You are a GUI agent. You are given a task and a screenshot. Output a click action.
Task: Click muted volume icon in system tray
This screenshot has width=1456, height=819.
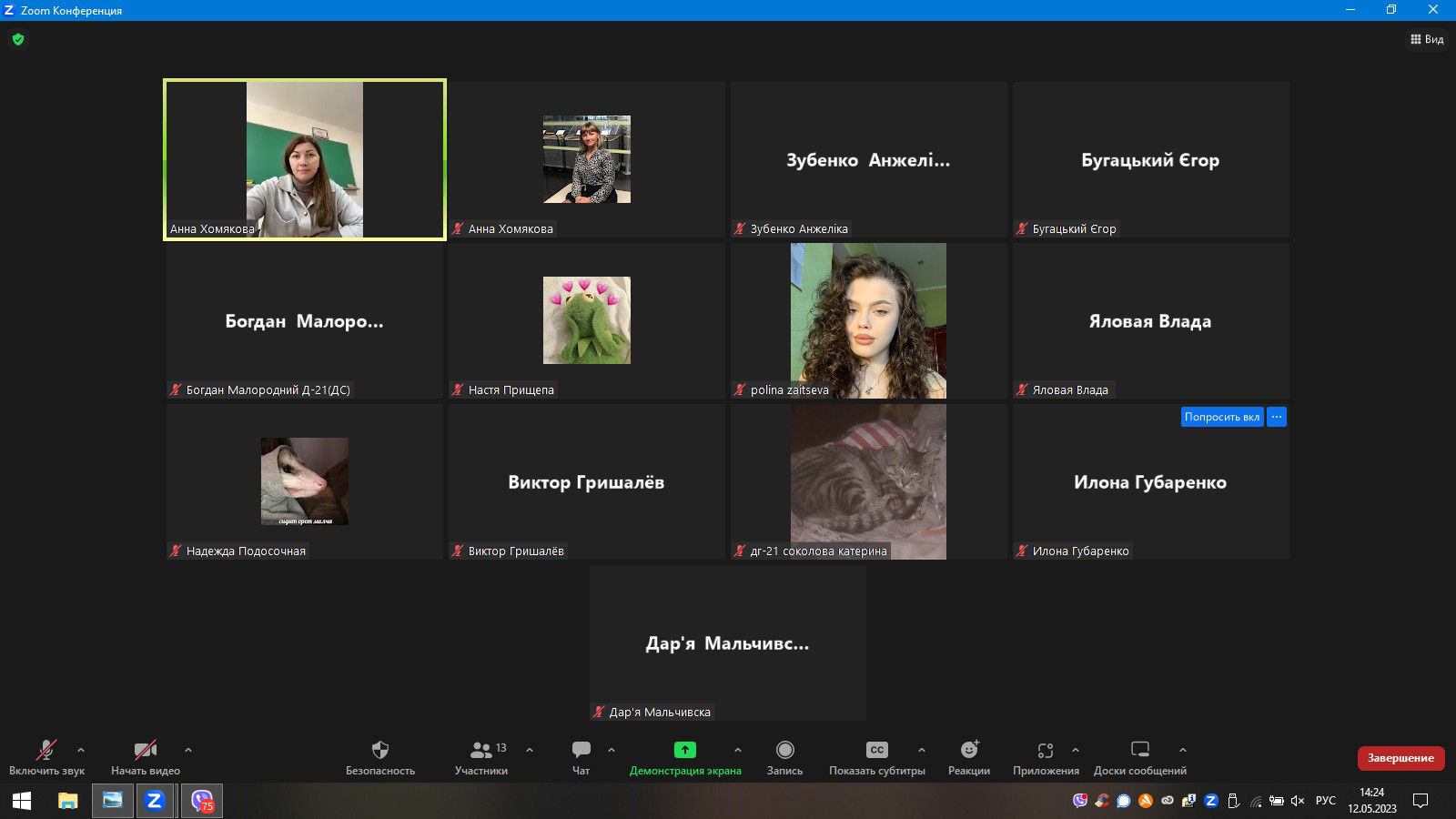click(x=1298, y=801)
